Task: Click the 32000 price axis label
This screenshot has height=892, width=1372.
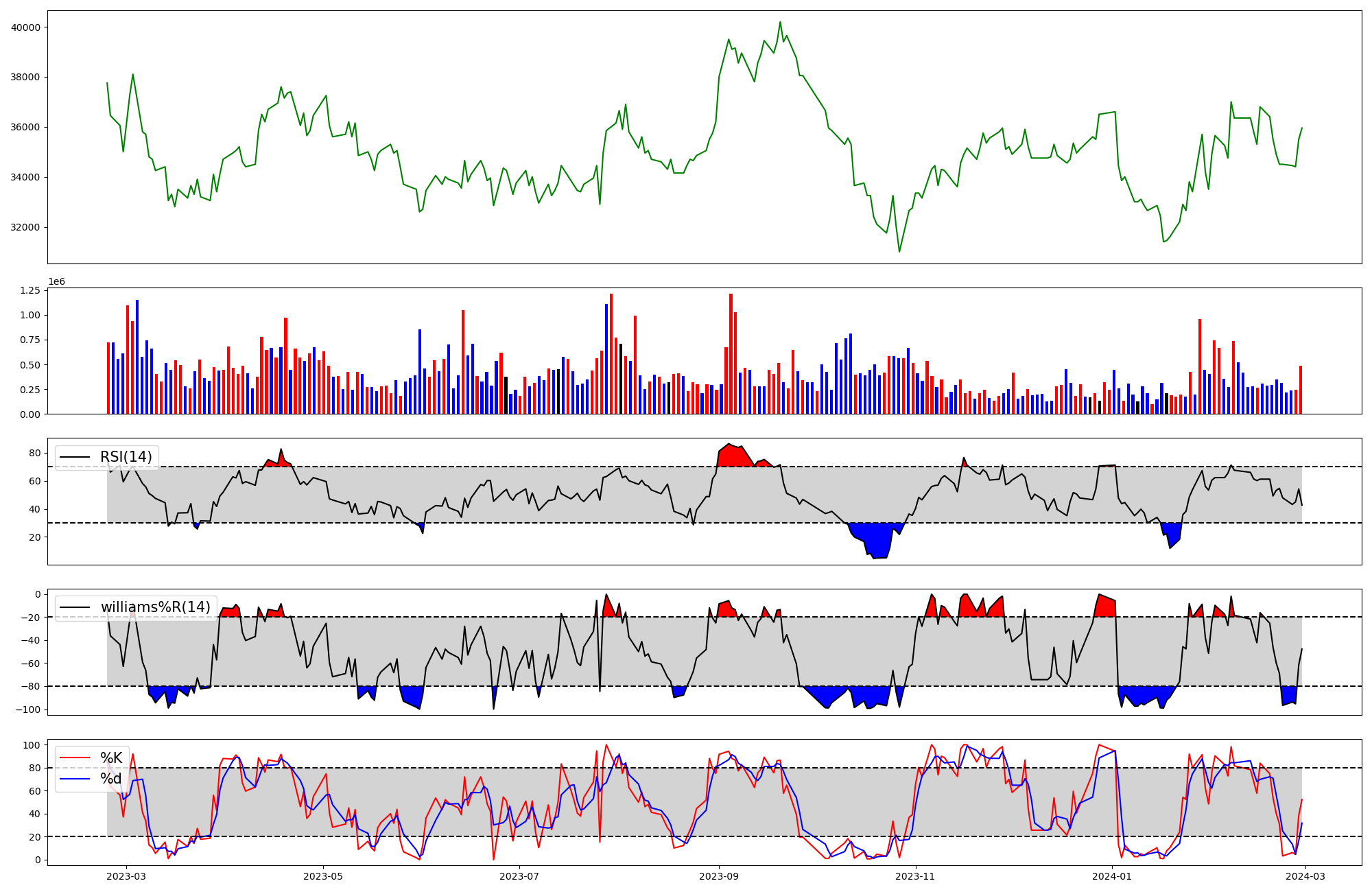Action: [26, 228]
